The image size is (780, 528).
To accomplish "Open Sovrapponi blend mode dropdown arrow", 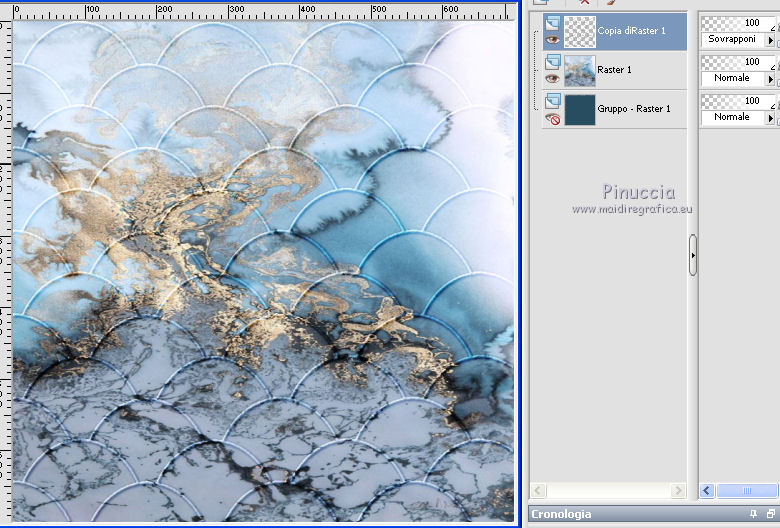I will (771, 40).
